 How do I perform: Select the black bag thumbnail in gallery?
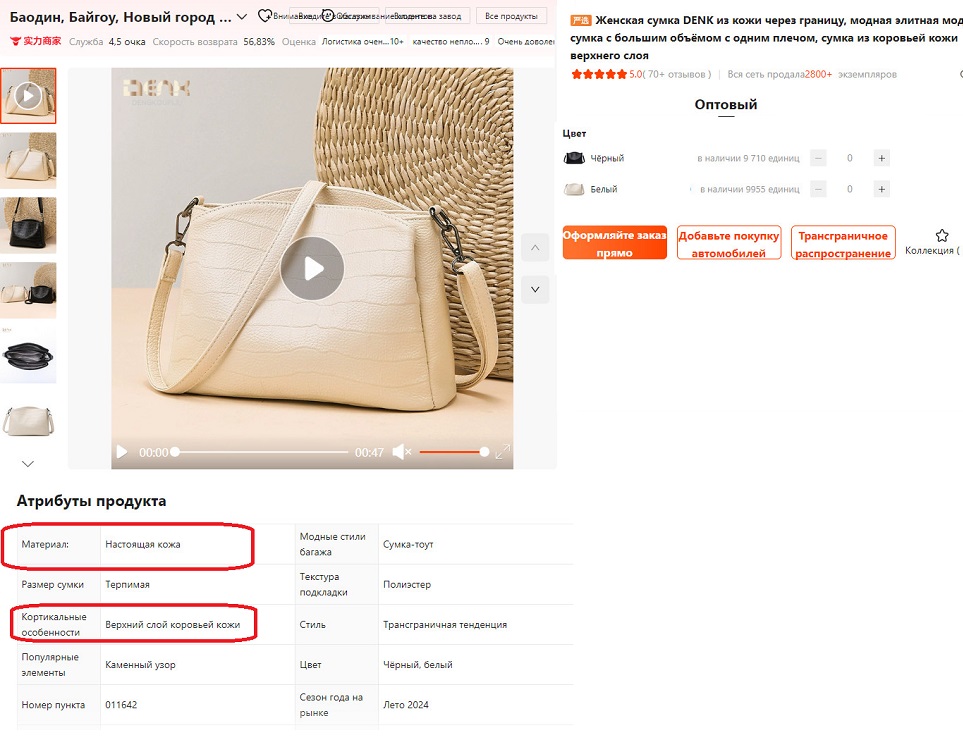pos(28,225)
